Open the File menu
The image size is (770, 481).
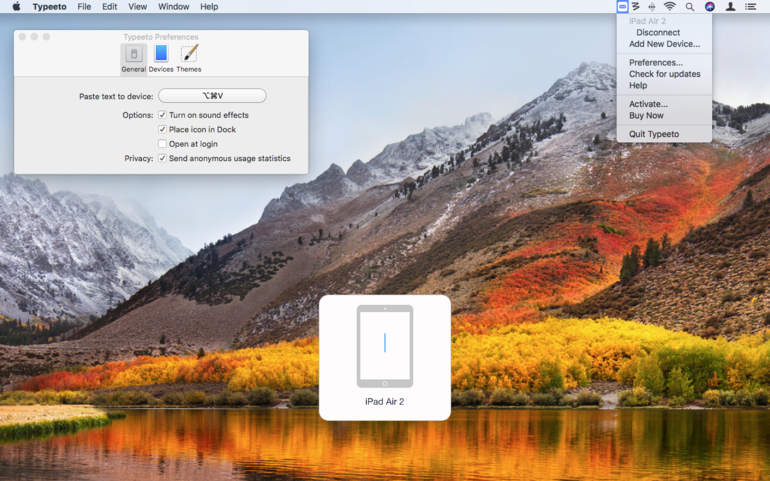(84, 6)
